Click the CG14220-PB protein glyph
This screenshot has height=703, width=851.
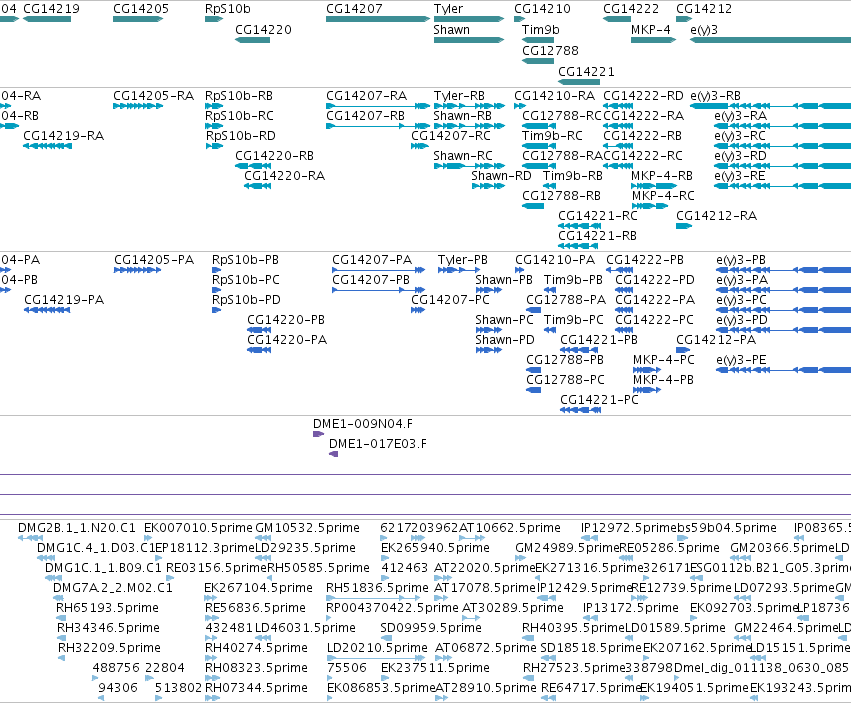(259, 330)
